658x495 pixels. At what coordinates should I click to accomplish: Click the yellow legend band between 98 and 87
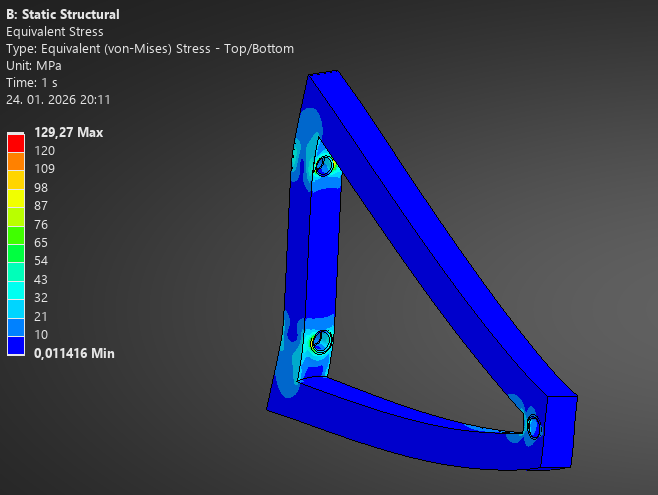pyautogui.click(x=17, y=196)
